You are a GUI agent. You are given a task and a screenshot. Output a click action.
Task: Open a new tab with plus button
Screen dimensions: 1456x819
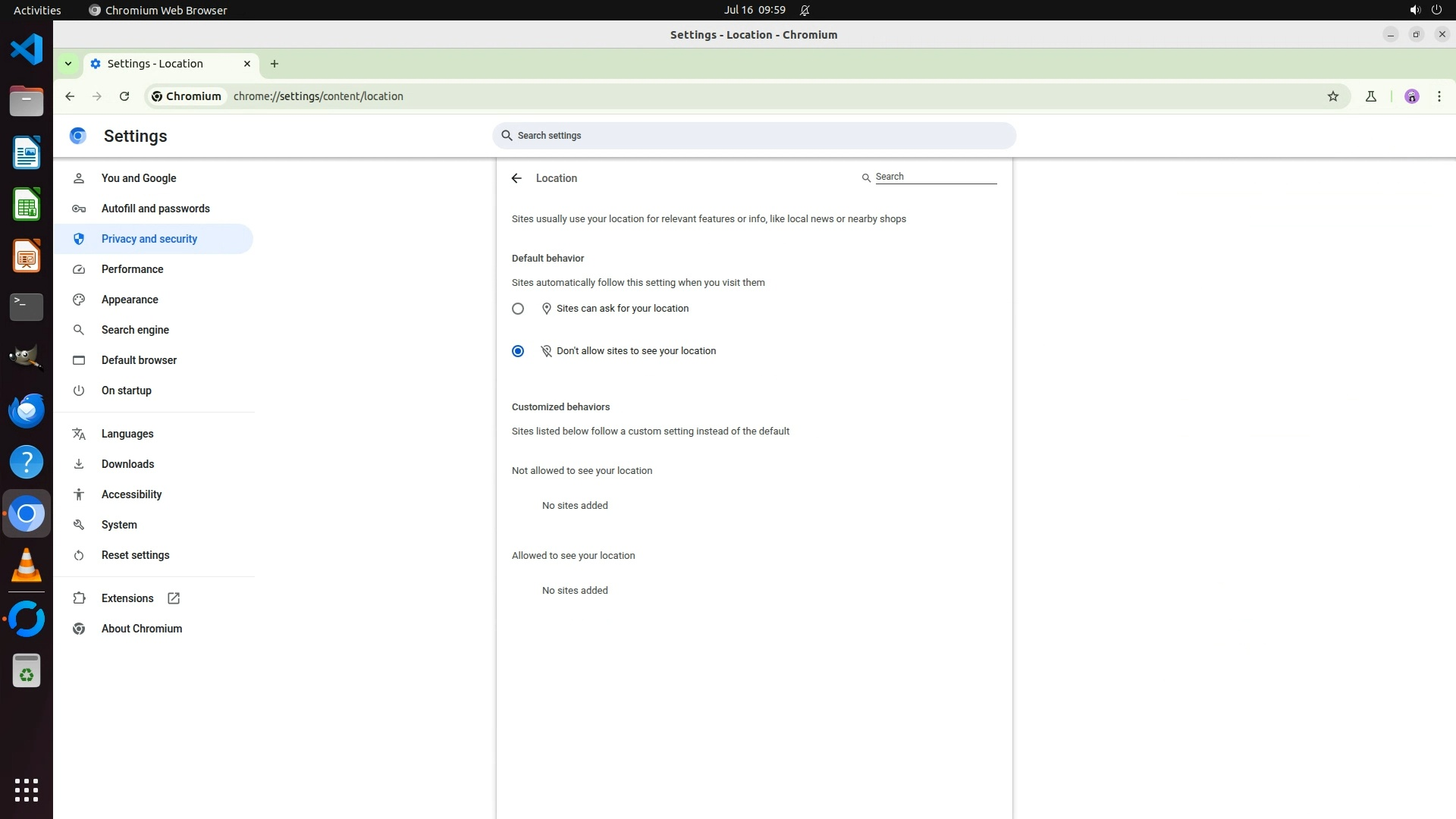click(275, 64)
